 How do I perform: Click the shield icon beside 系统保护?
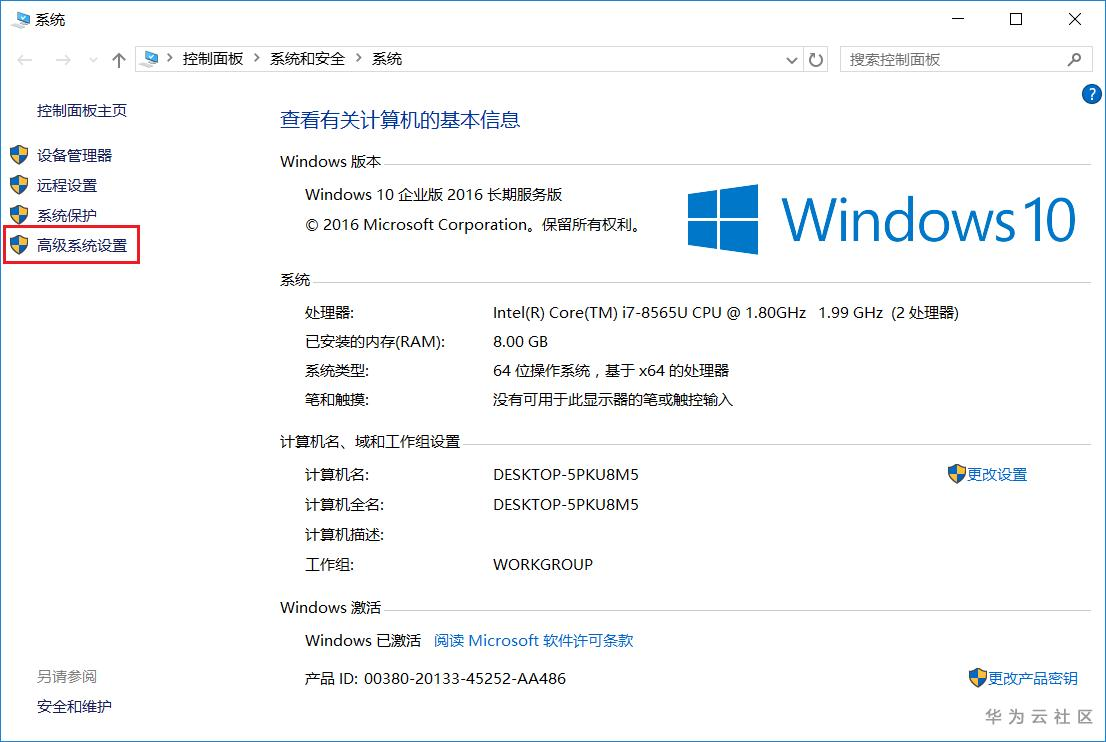point(19,214)
